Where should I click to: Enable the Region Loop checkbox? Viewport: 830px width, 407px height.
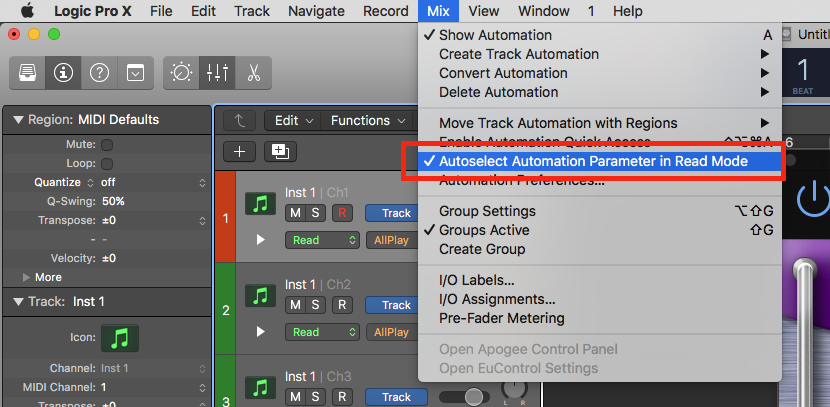click(107, 163)
